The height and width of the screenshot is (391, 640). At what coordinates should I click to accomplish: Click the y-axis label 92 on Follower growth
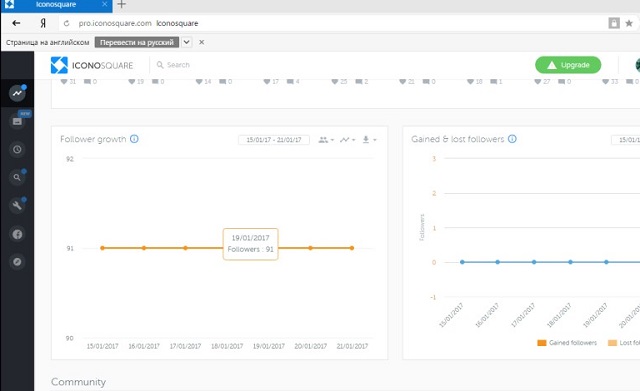click(70, 159)
